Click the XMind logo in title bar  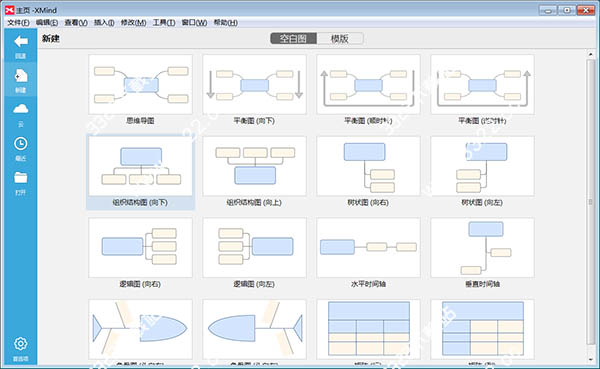(x=10, y=10)
